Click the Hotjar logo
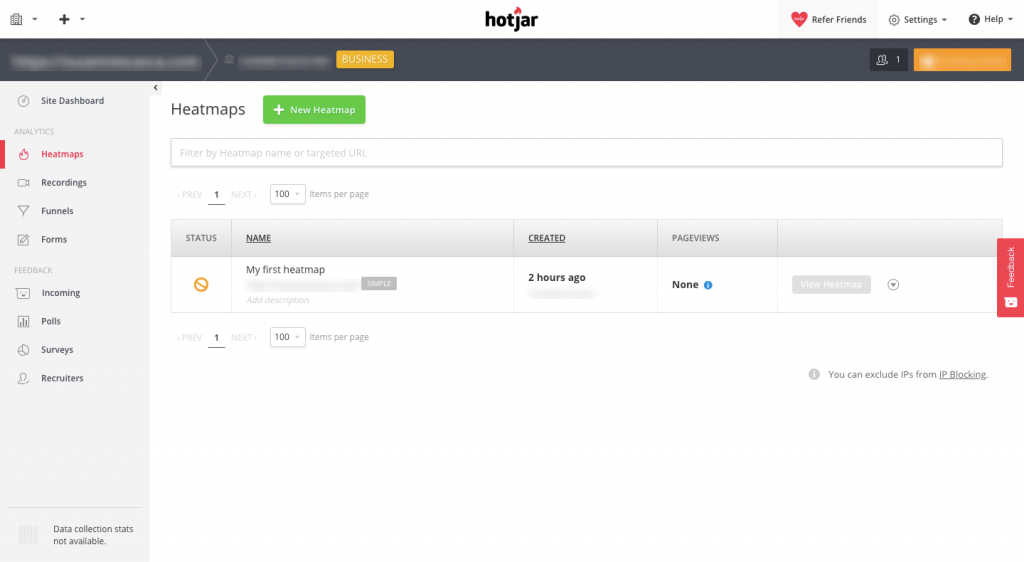The width and height of the screenshot is (1024, 562). [511, 19]
